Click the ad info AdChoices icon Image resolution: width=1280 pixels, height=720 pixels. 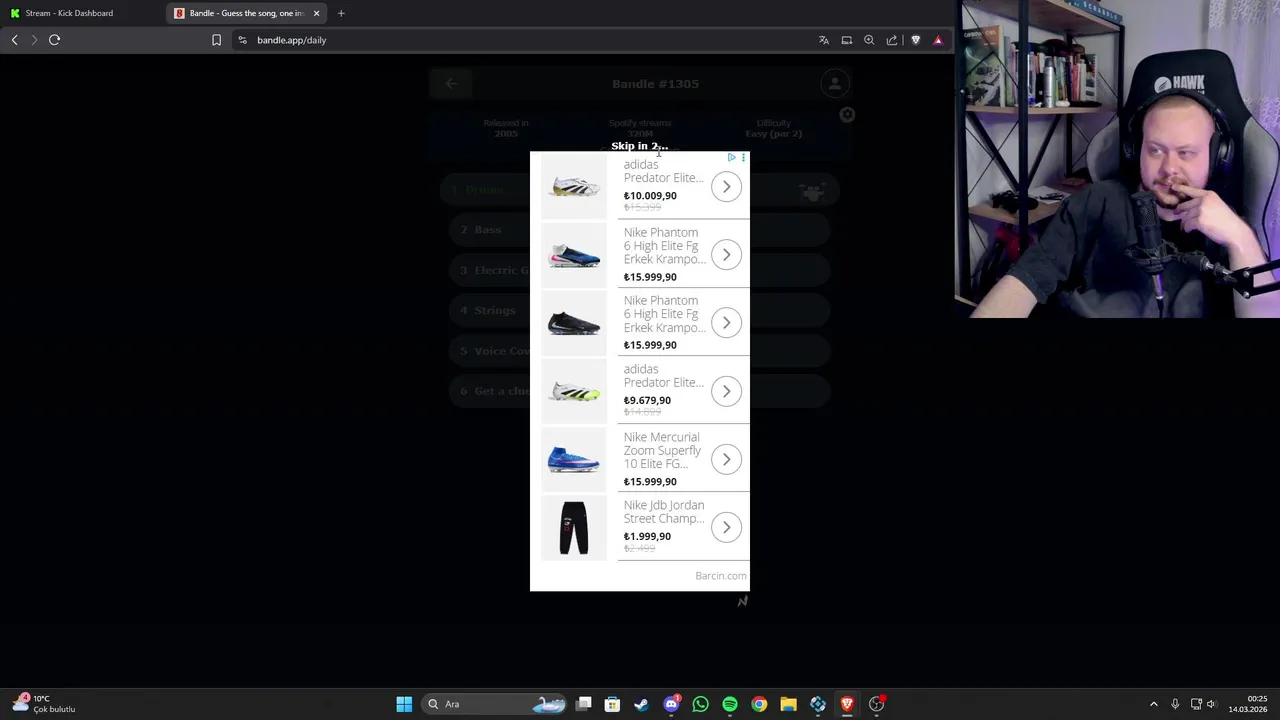tap(732, 157)
